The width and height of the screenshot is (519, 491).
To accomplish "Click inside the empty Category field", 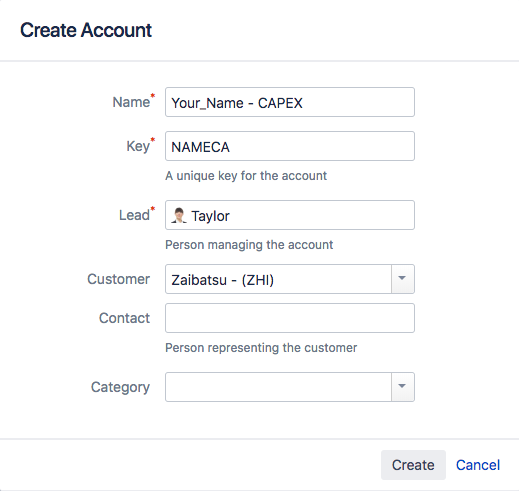I will point(278,387).
